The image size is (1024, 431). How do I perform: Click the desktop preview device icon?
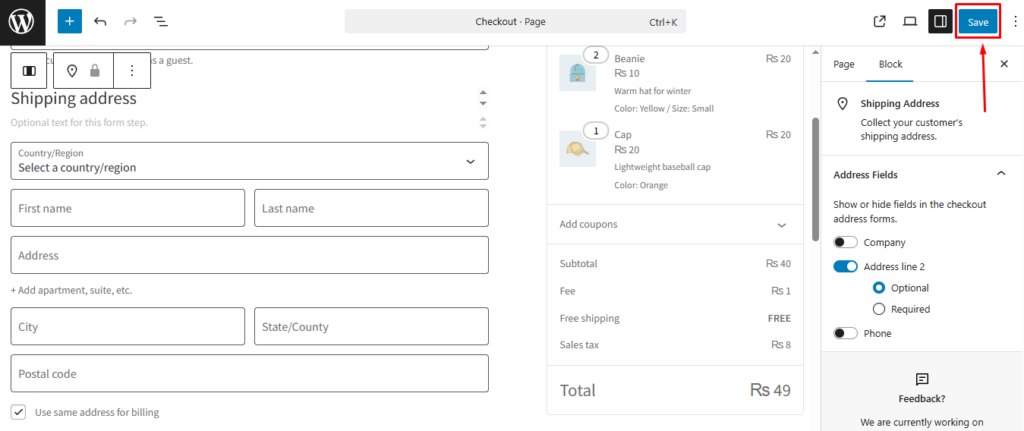click(910, 21)
